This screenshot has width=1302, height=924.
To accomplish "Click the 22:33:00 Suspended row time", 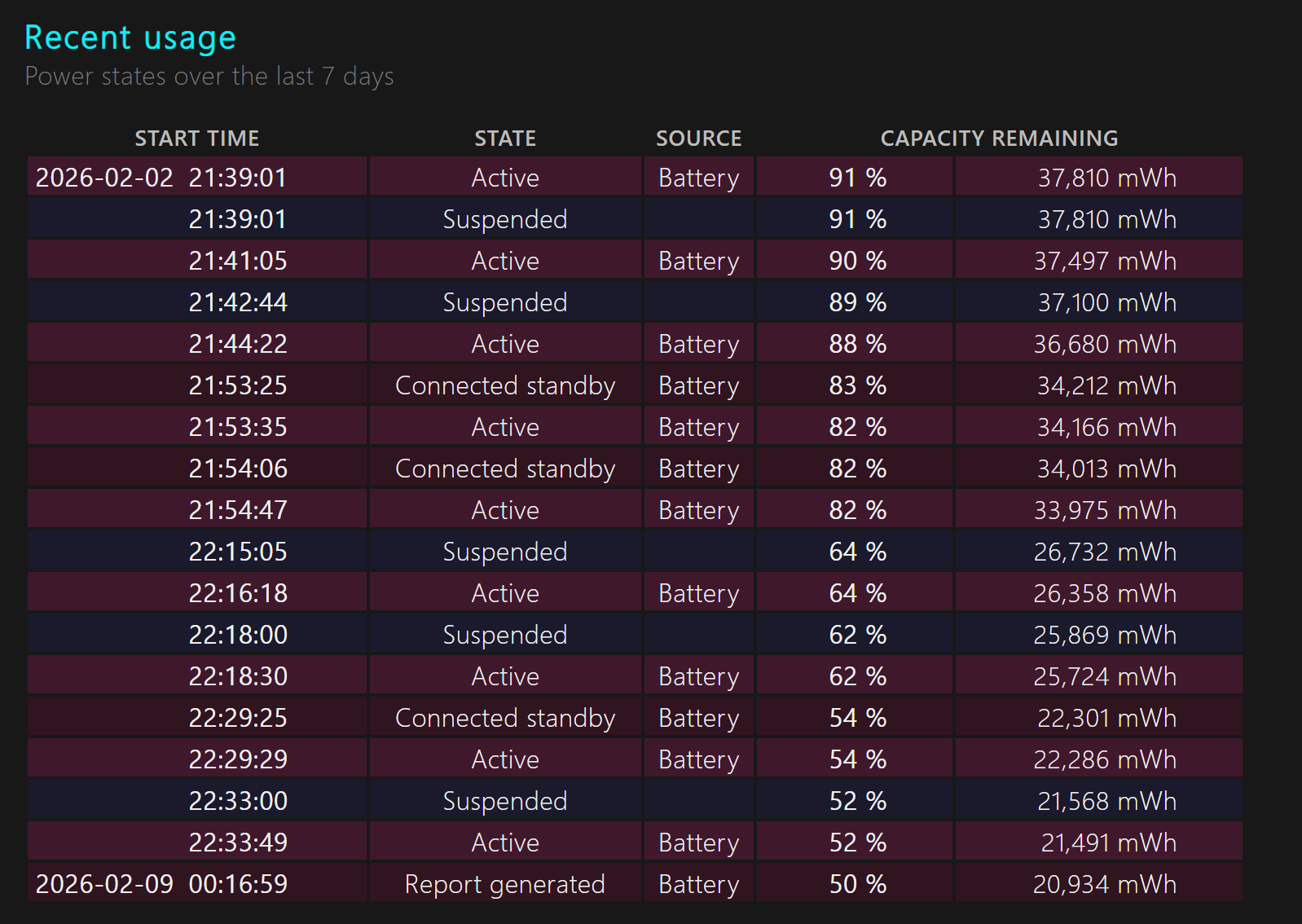I will [x=238, y=801].
